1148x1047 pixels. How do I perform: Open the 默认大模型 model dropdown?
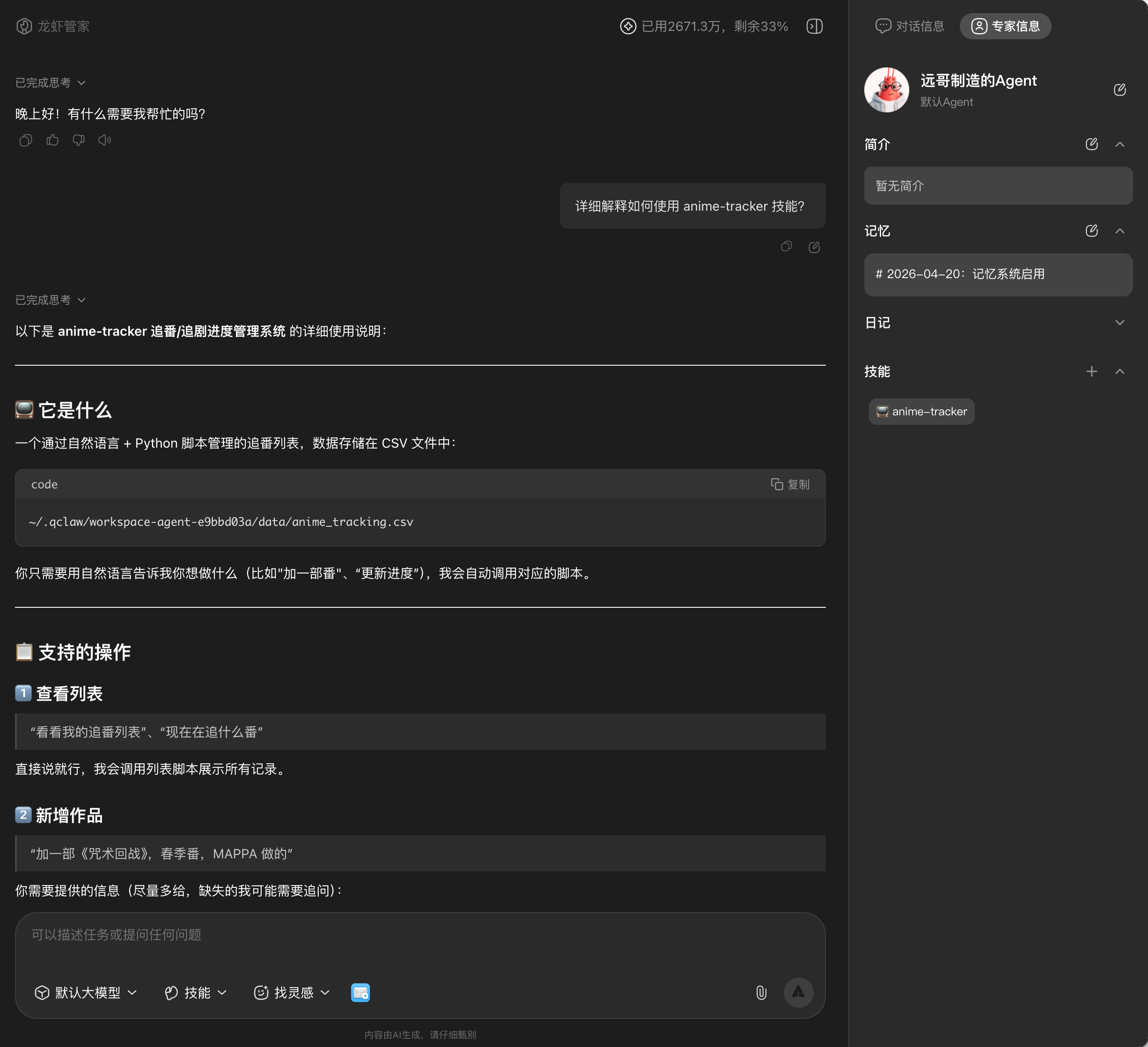coord(86,993)
